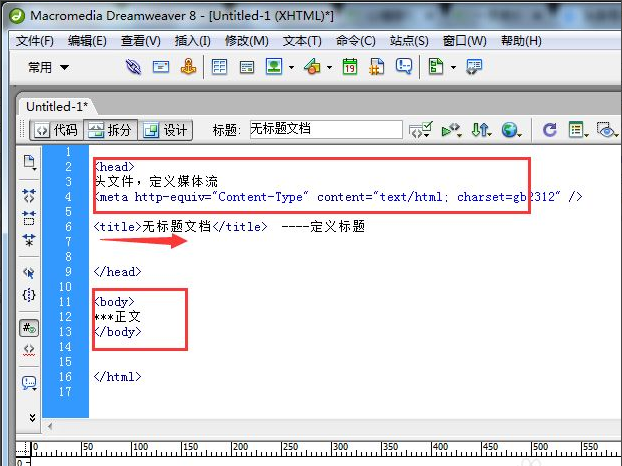Viewport: 622px width, 466px height.
Task: Select the Untitled-1* document tab
Action: (57, 106)
